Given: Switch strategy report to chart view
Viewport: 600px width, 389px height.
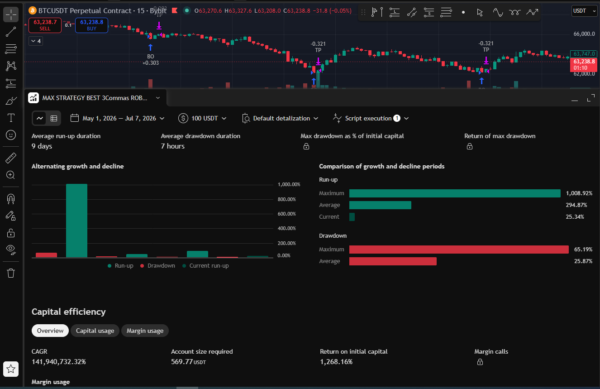Looking at the screenshot, I should click(x=40, y=119).
